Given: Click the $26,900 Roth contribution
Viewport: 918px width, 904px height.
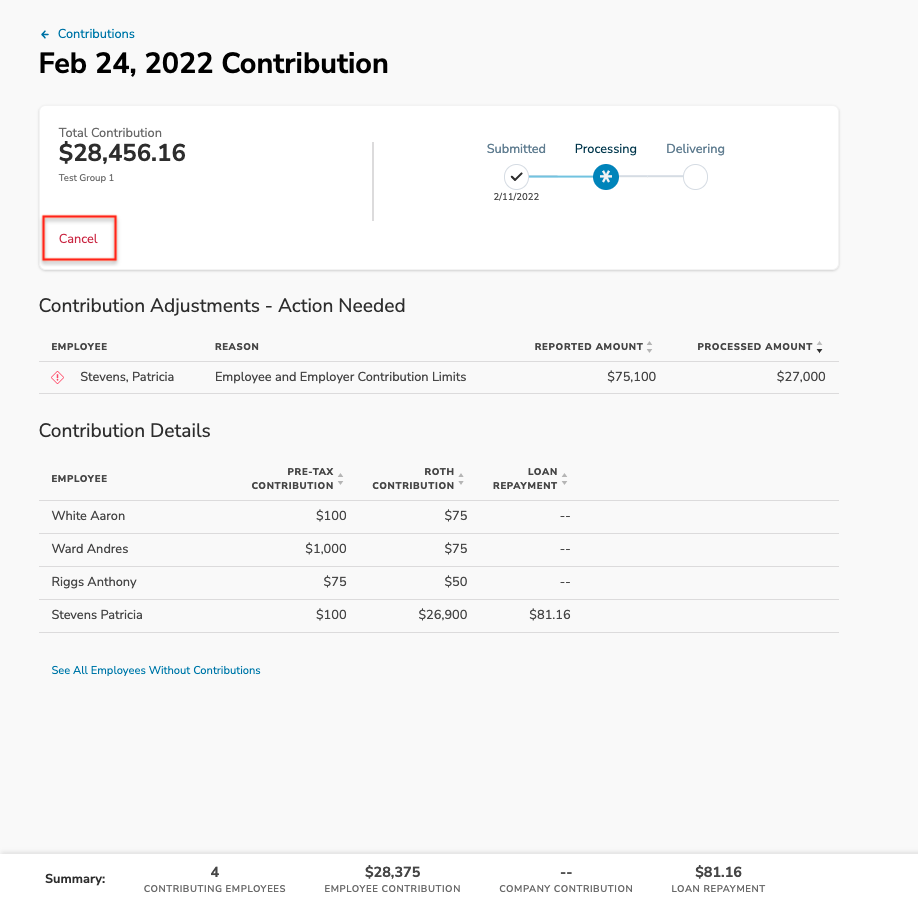Looking at the screenshot, I should click(443, 615).
